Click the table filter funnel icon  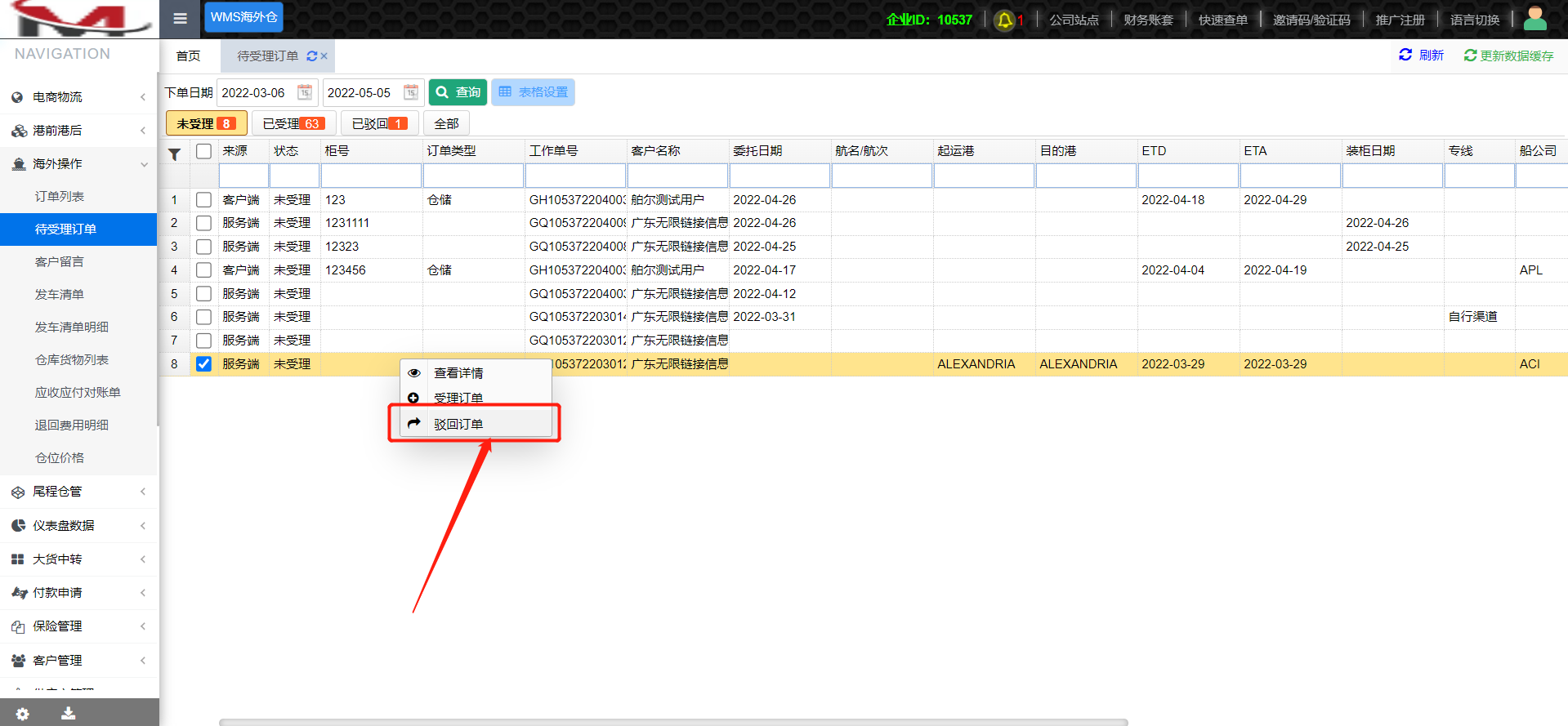[x=174, y=154]
